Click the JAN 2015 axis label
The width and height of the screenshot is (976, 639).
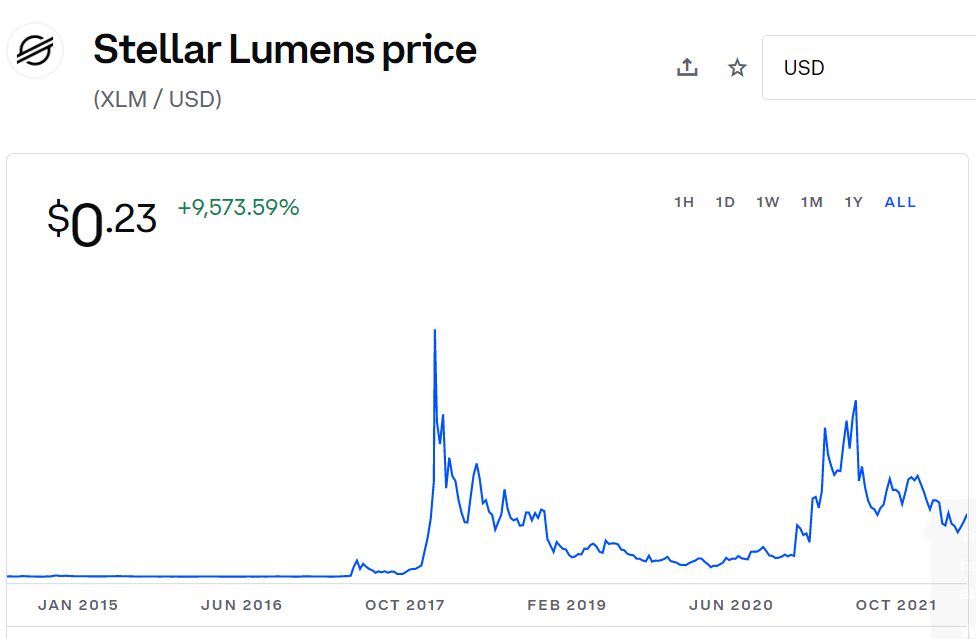click(77, 605)
